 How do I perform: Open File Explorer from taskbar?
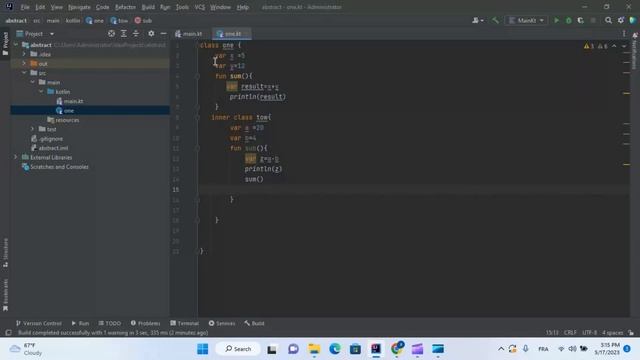click(314, 349)
